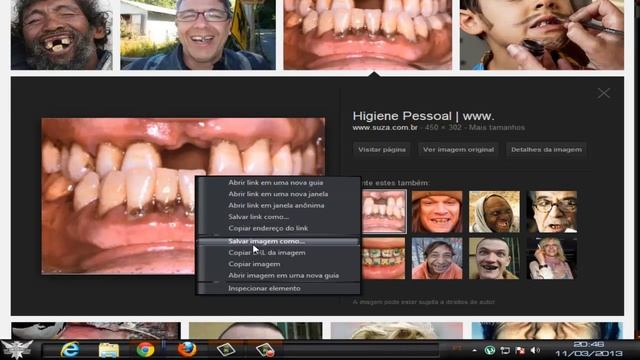Launch Firefox from the taskbar
Viewport: 640px width, 360px height.
click(187, 349)
